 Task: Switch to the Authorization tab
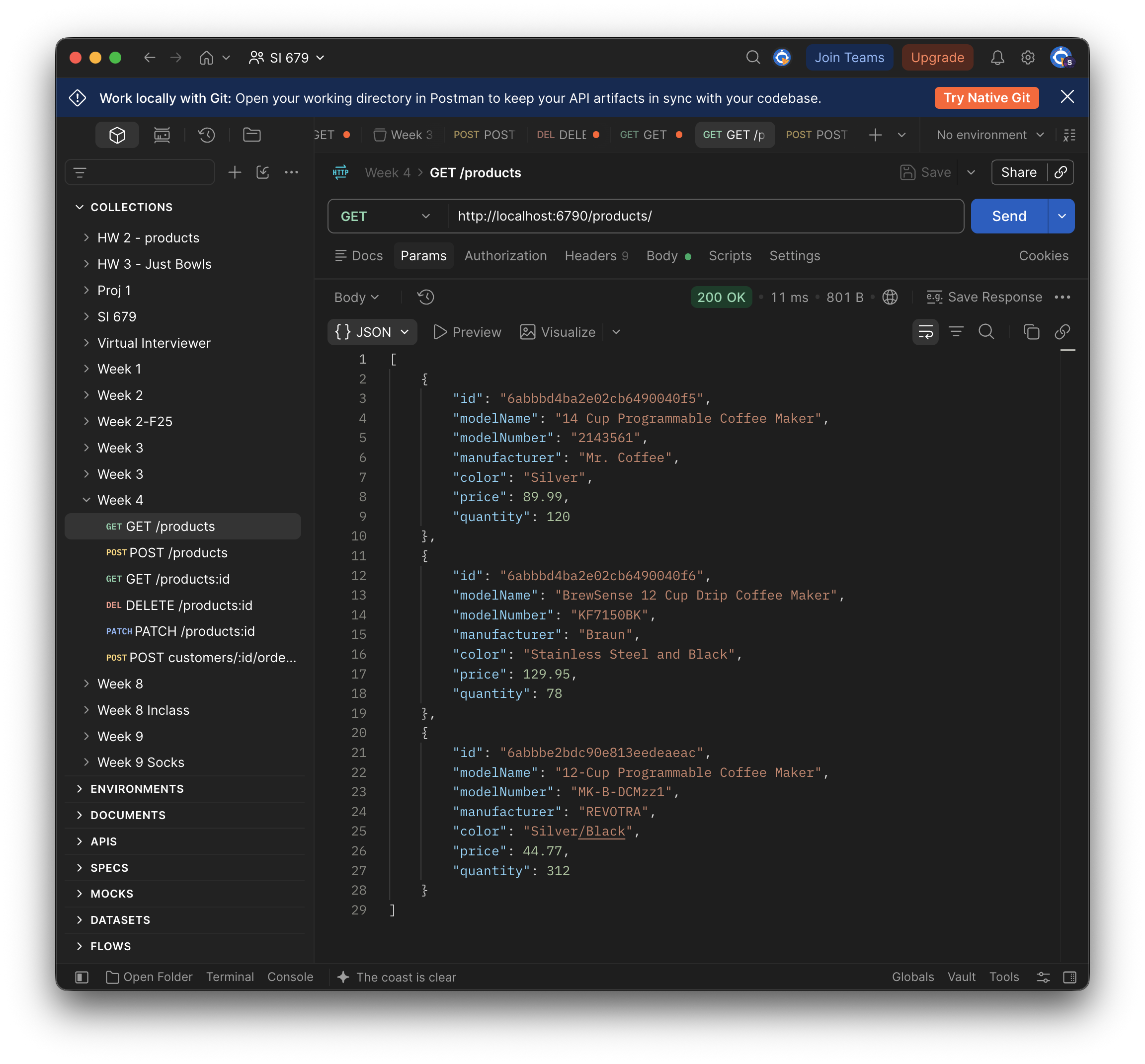click(x=505, y=256)
